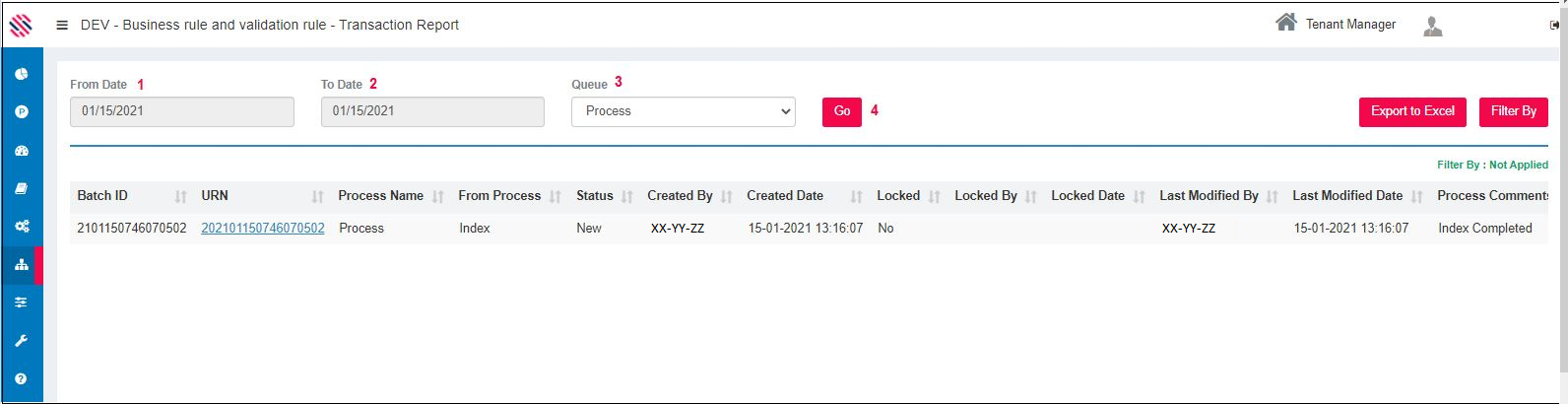Screen dimensions: 1568x404
Task: Open the dashboard gauge sidebar icon
Action: coord(21,151)
